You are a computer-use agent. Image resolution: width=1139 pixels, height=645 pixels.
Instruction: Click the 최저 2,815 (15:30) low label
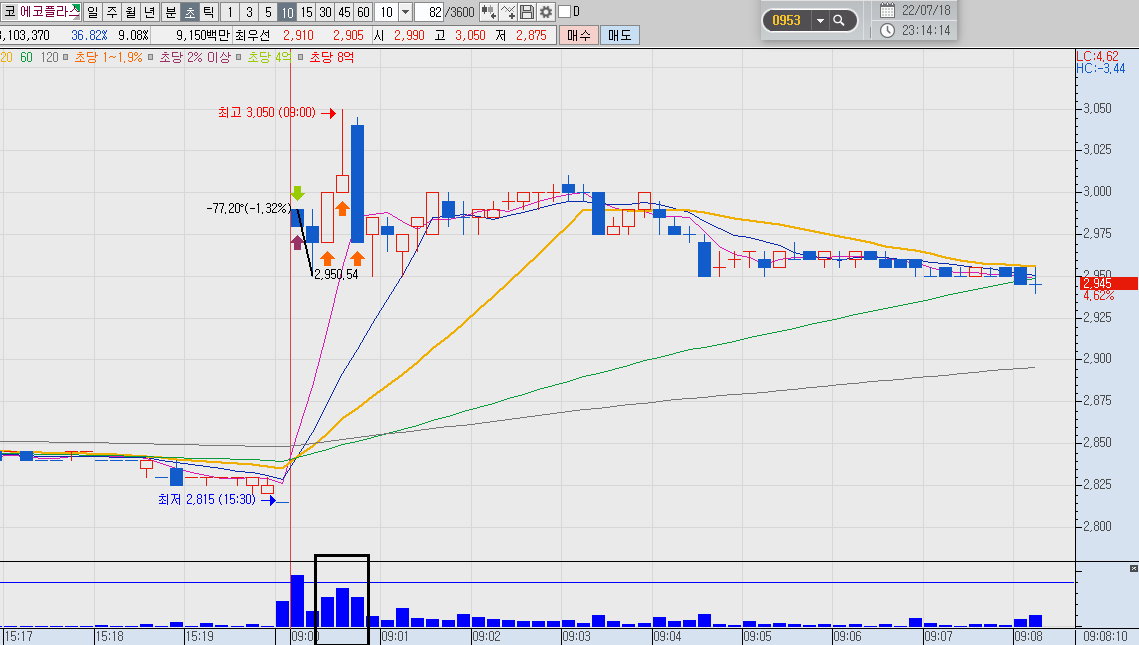(x=207, y=500)
